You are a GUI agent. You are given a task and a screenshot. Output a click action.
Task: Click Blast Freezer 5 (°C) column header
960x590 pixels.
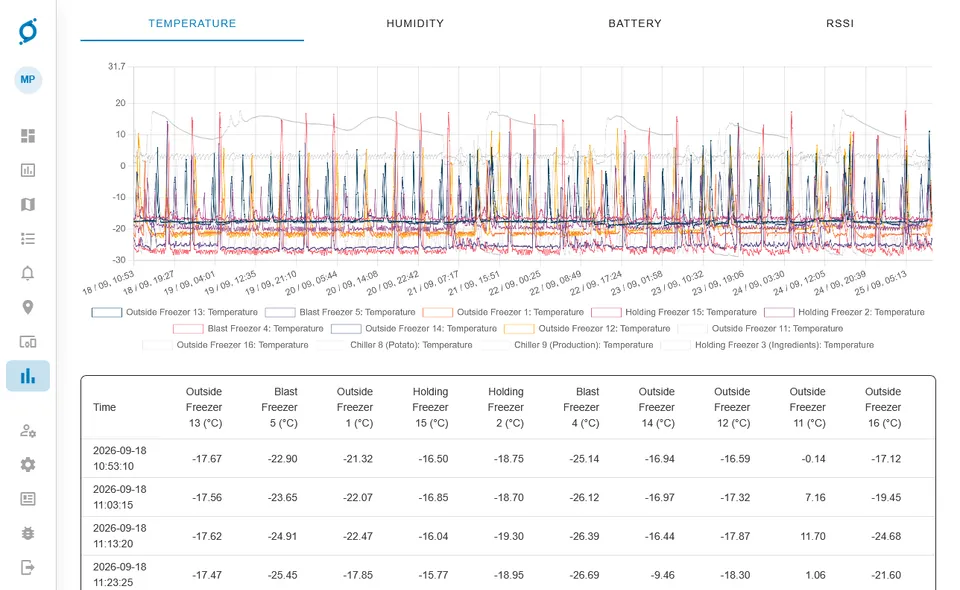279,408
